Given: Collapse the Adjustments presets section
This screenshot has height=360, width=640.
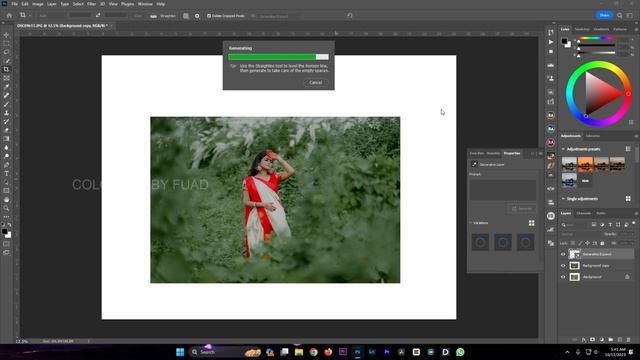Looking at the screenshot, I should pyautogui.click(x=563, y=149).
